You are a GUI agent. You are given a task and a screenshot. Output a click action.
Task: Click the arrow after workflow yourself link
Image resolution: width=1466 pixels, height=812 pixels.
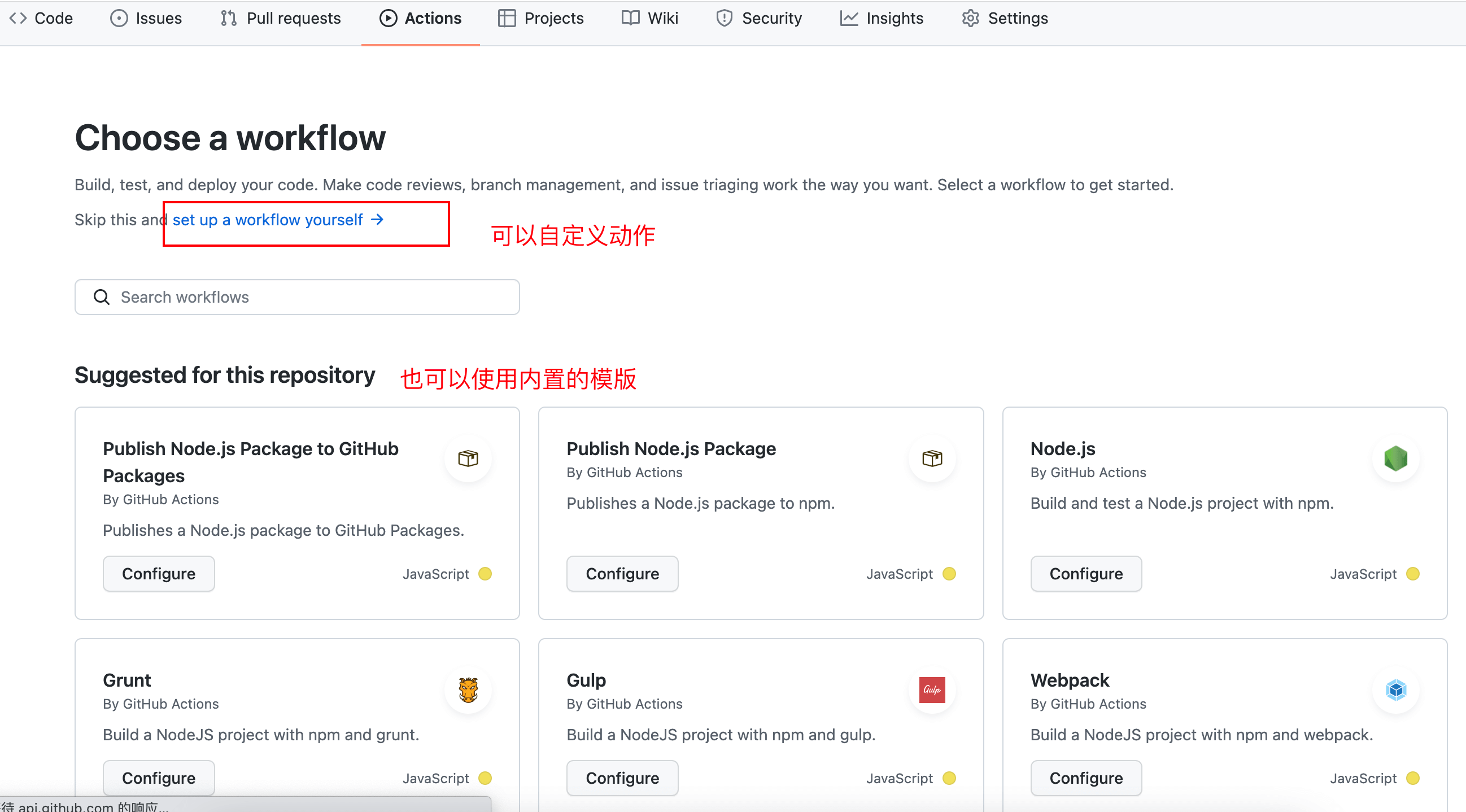pyautogui.click(x=377, y=219)
